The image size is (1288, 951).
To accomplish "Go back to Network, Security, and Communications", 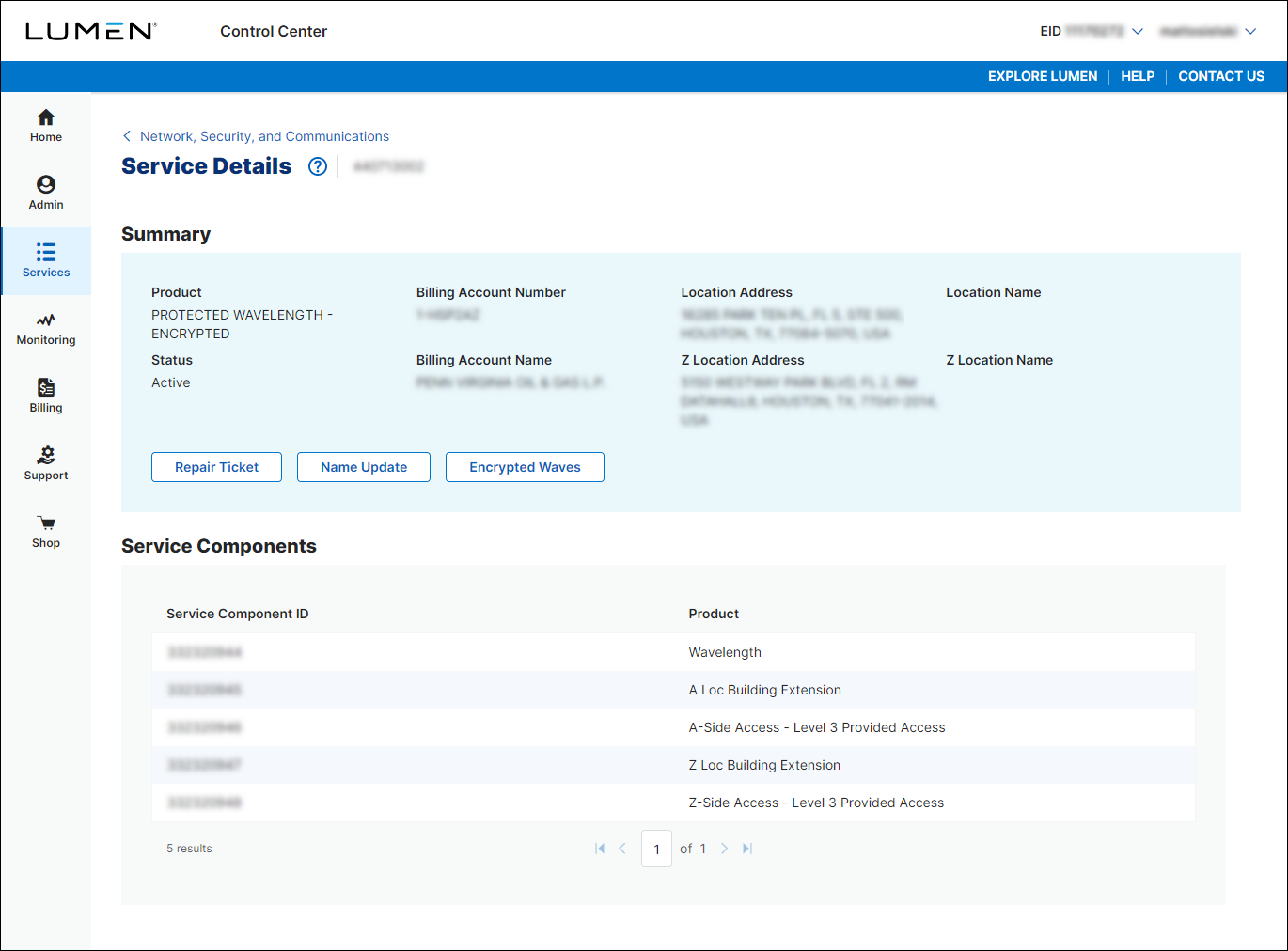I will [x=256, y=136].
